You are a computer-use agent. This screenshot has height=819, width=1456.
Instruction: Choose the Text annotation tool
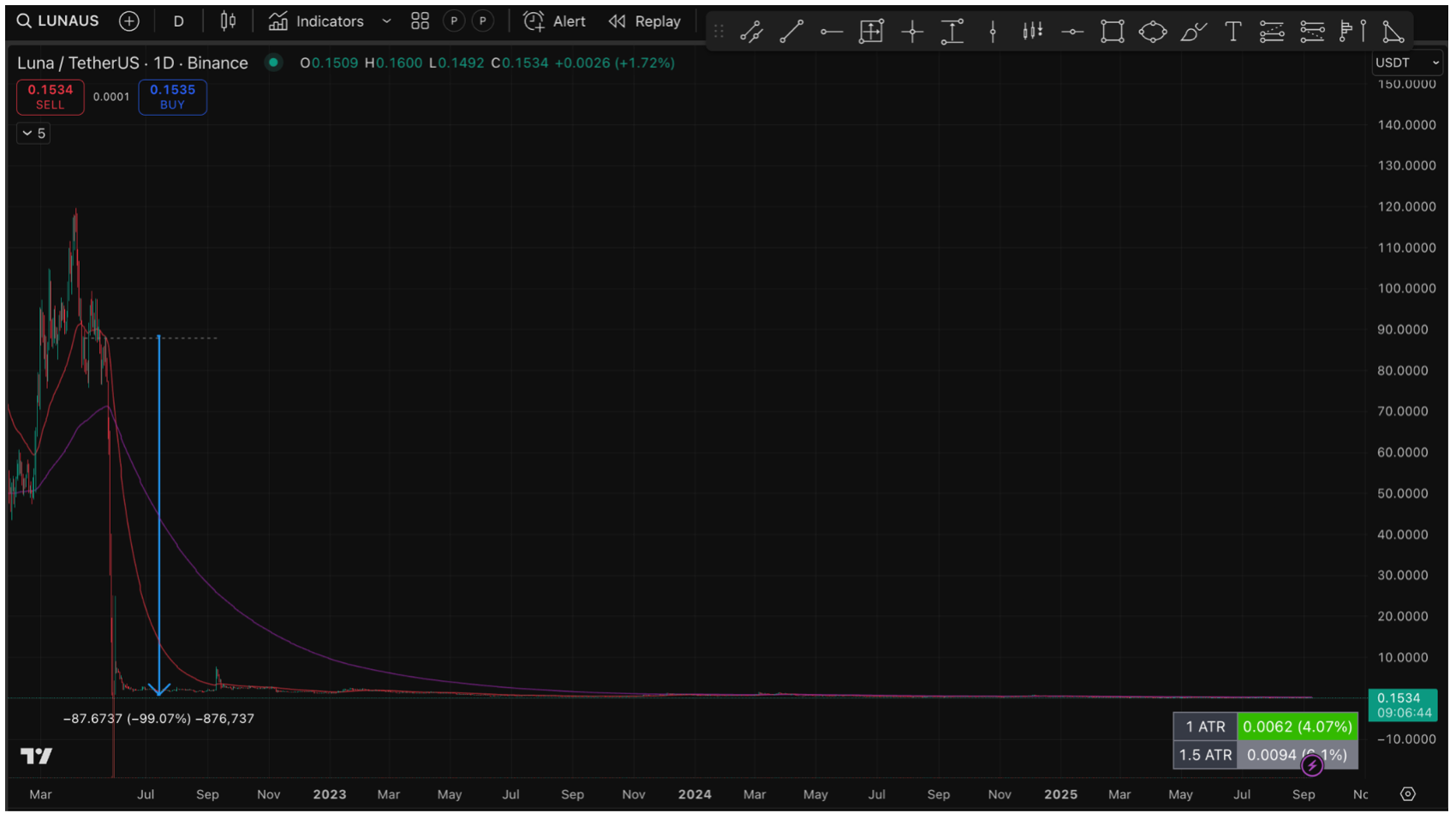click(1232, 32)
